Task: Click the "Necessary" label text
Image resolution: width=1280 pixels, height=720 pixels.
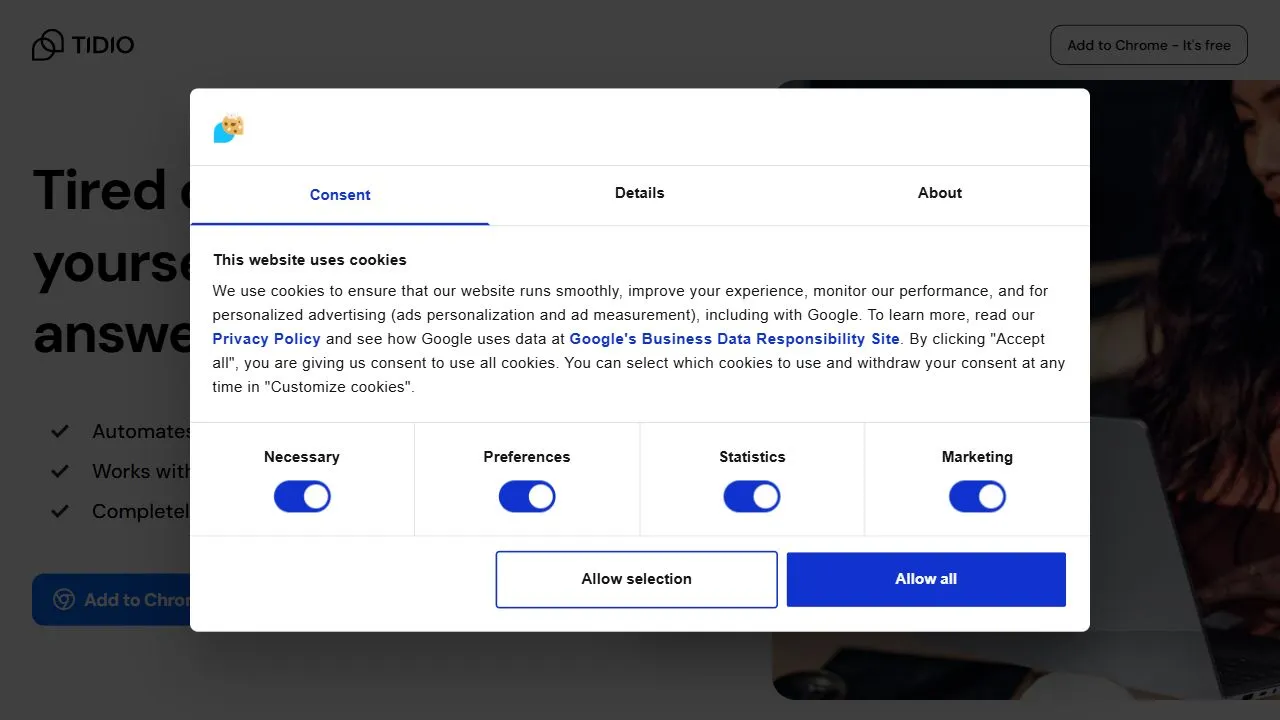Action: click(x=302, y=457)
